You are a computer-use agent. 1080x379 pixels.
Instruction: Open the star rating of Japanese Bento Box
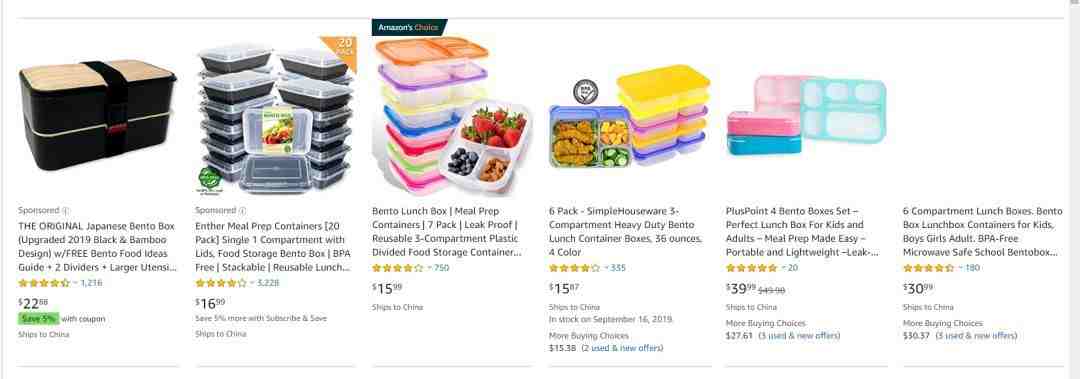pyautogui.click(x=44, y=283)
